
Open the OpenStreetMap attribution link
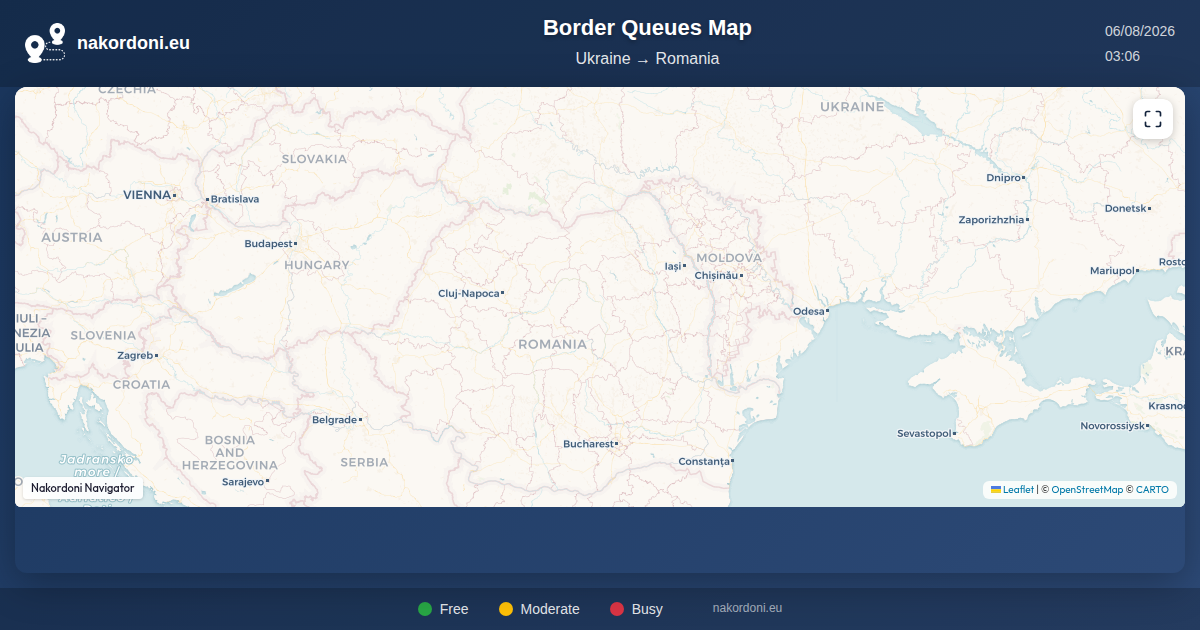click(x=1087, y=490)
